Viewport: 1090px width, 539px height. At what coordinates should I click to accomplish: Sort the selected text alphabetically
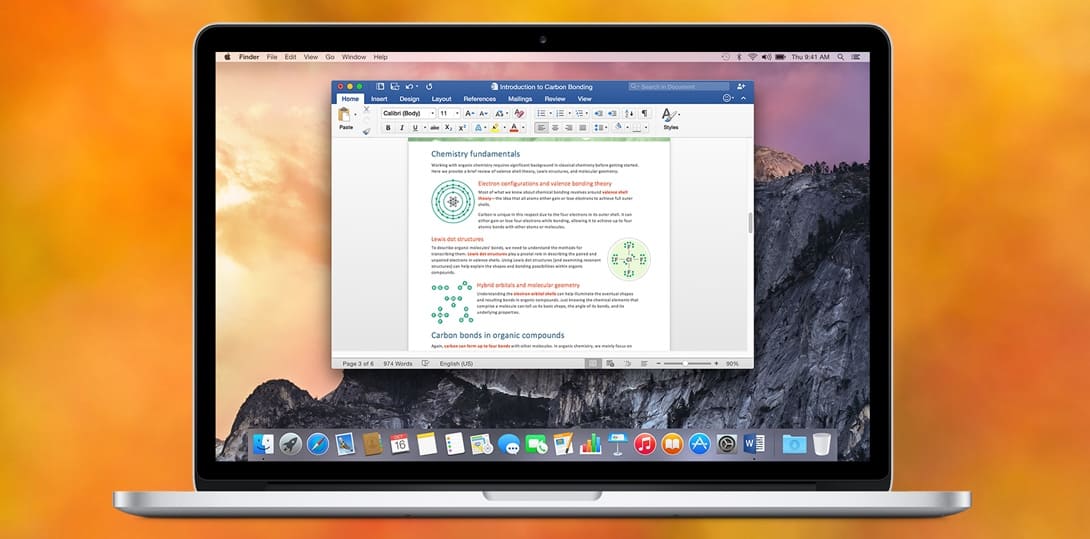click(x=629, y=114)
